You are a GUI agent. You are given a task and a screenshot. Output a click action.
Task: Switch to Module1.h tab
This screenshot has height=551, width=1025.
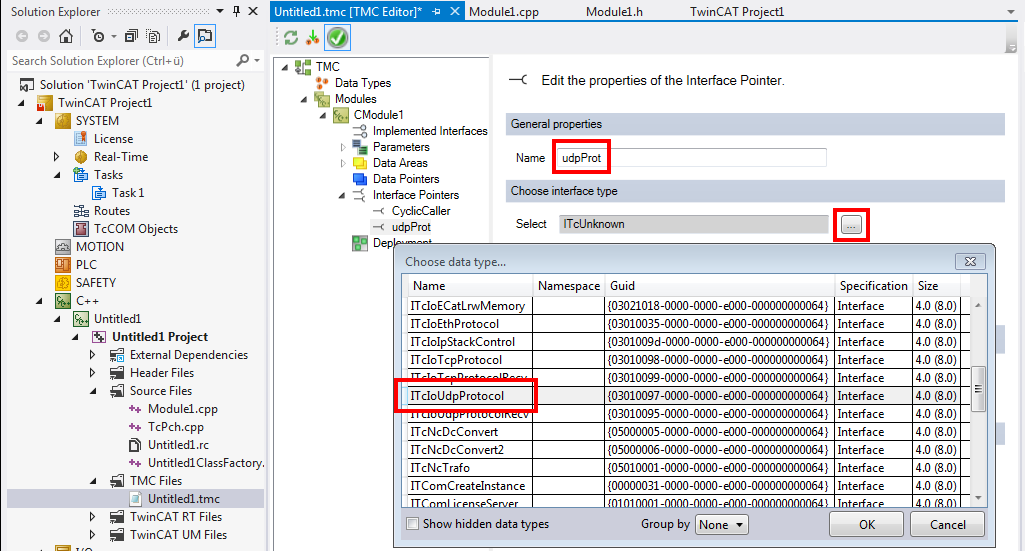[x=614, y=12]
